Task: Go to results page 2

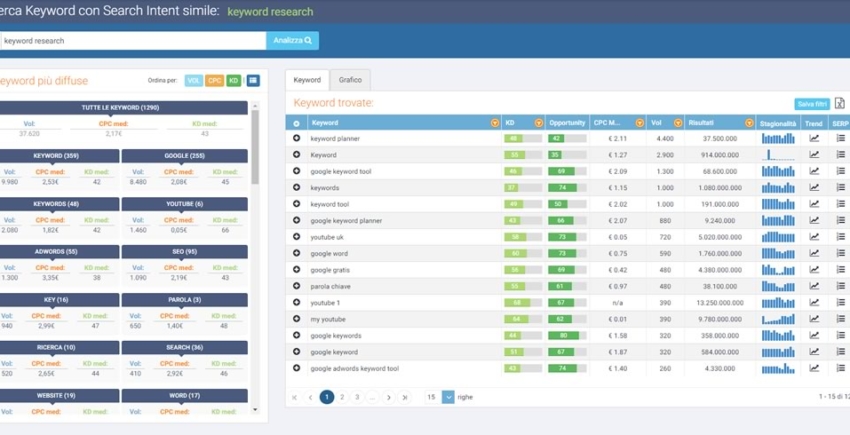Action: 342,397
